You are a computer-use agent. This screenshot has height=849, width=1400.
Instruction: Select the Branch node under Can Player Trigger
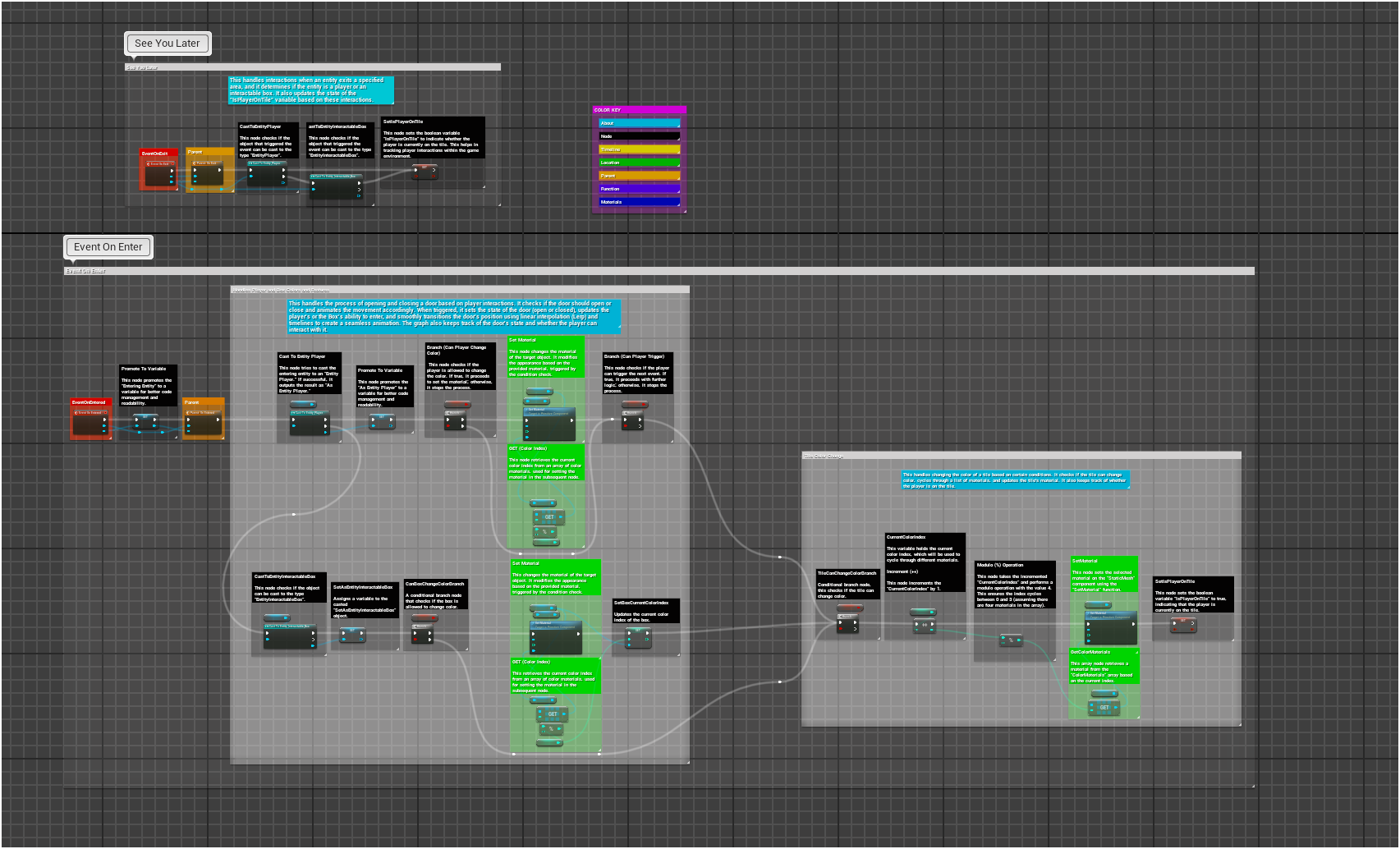(x=632, y=420)
